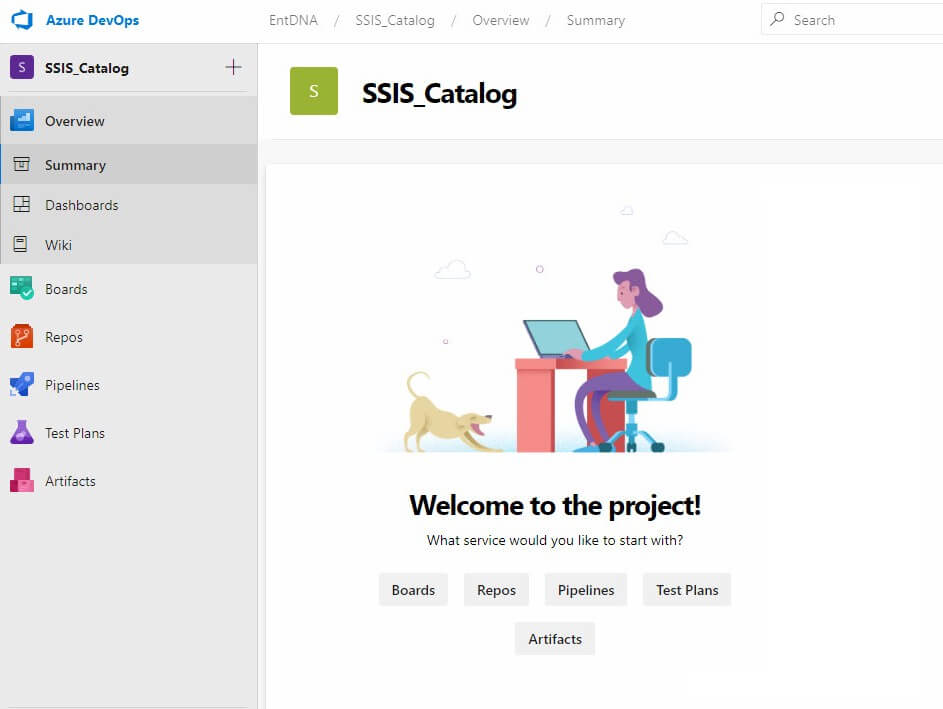Image resolution: width=943 pixels, height=709 pixels.
Task: Open the SSIS_Catalog breadcrumb link
Action: point(395,20)
